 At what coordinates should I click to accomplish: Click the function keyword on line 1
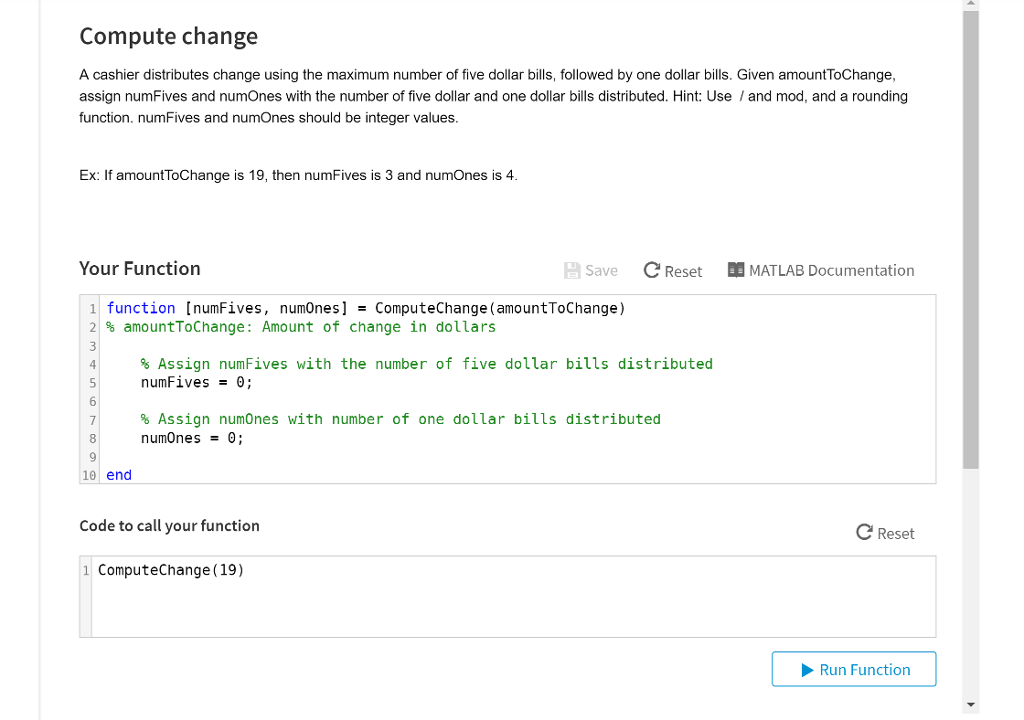tap(141, 308)
